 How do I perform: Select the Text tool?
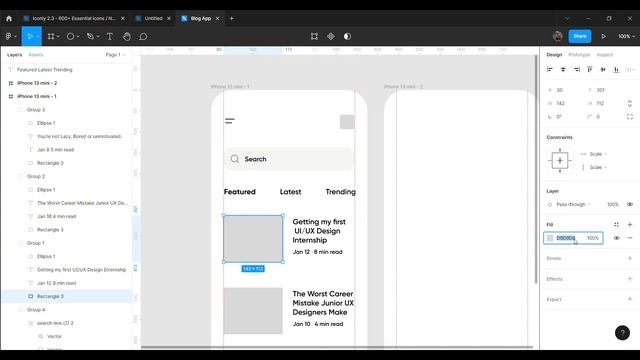click(x=110, y=36)
